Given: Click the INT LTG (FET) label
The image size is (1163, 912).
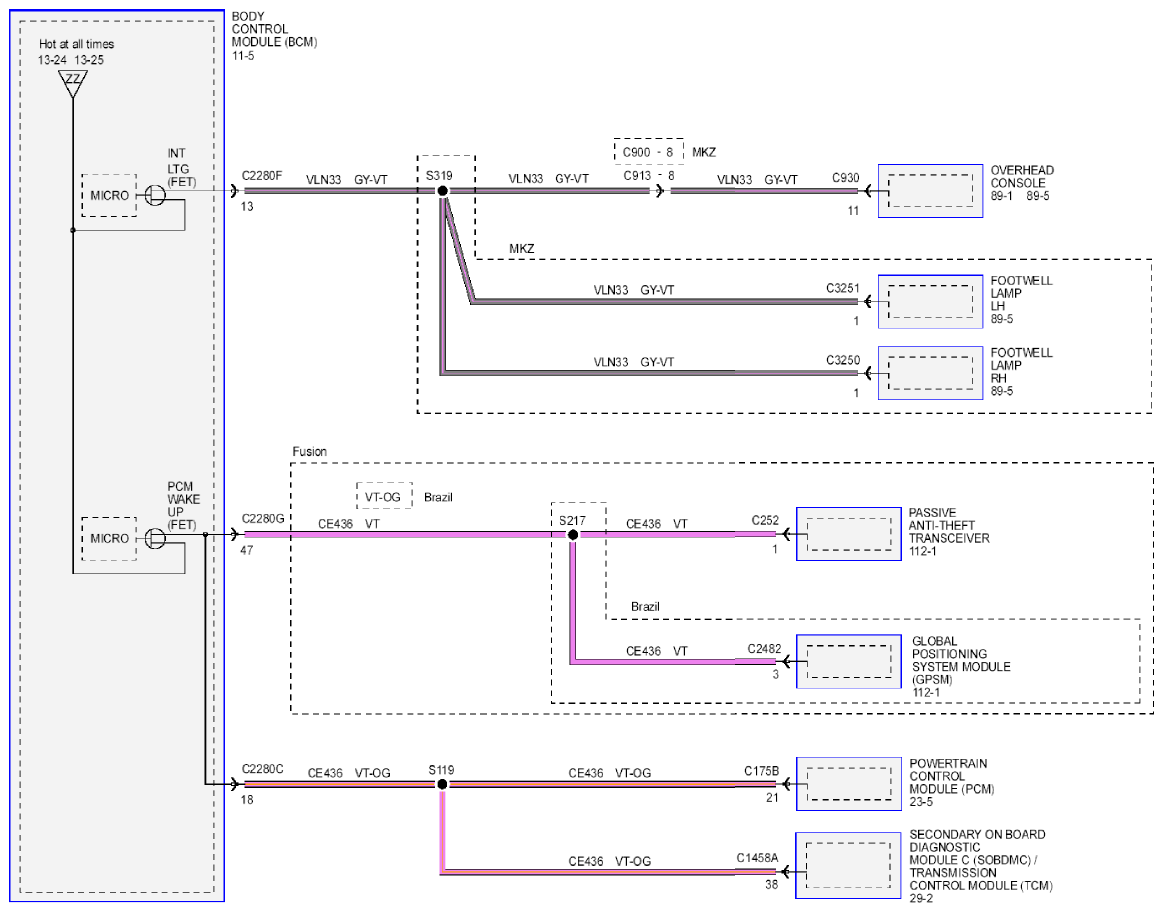Looking at the screenshot, I should pos(181,168).
